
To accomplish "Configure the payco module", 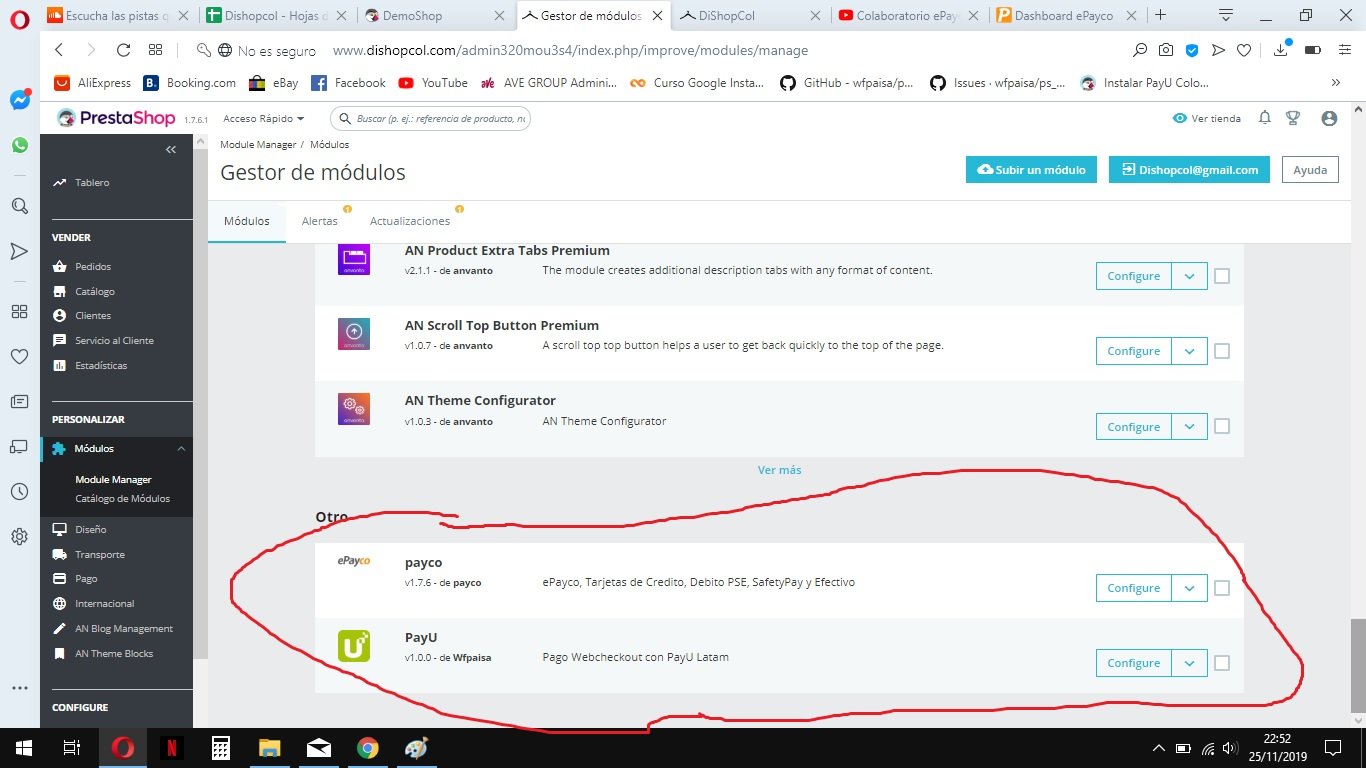I will point(1134,588).
